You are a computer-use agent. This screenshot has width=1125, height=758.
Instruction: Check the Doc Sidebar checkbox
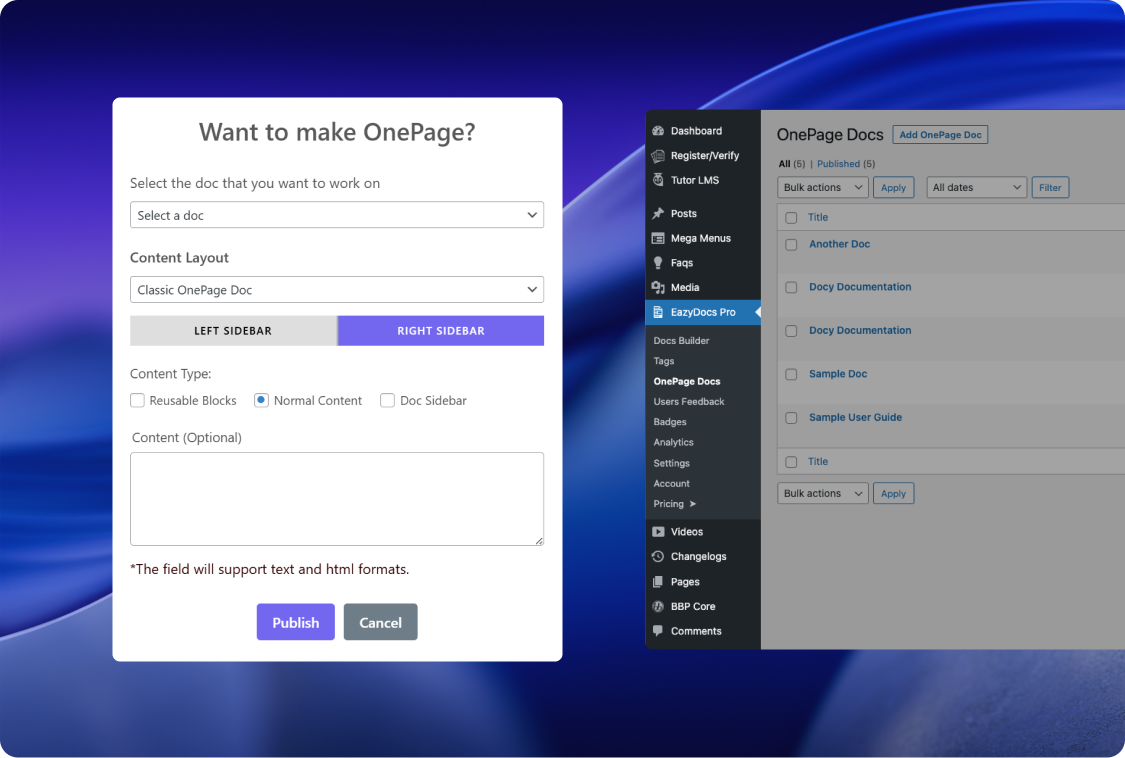(387, 401)
